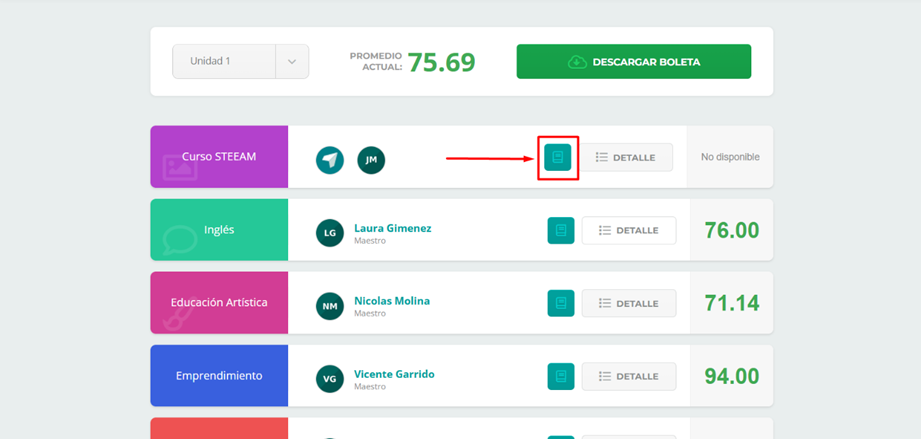The height and width of the screenshot is (439, 921).
Task: Click the NM avatar of Nicolas Molina
Action: [330, 306]
